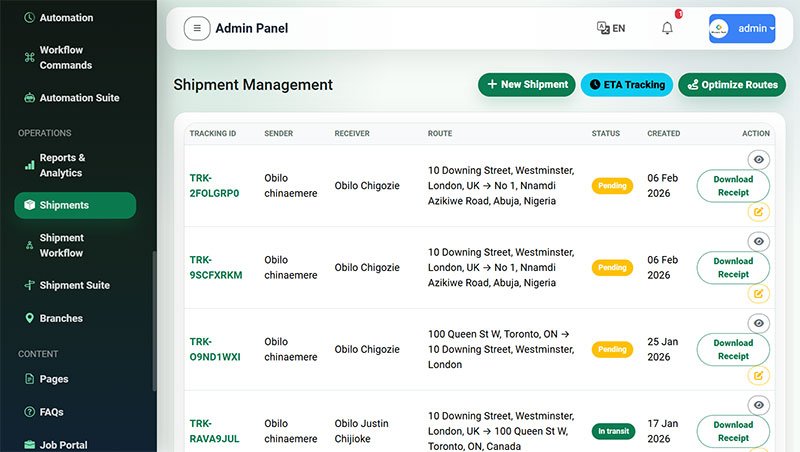
Task: Click the FAQs question mark icon
Action: point(30,412)
